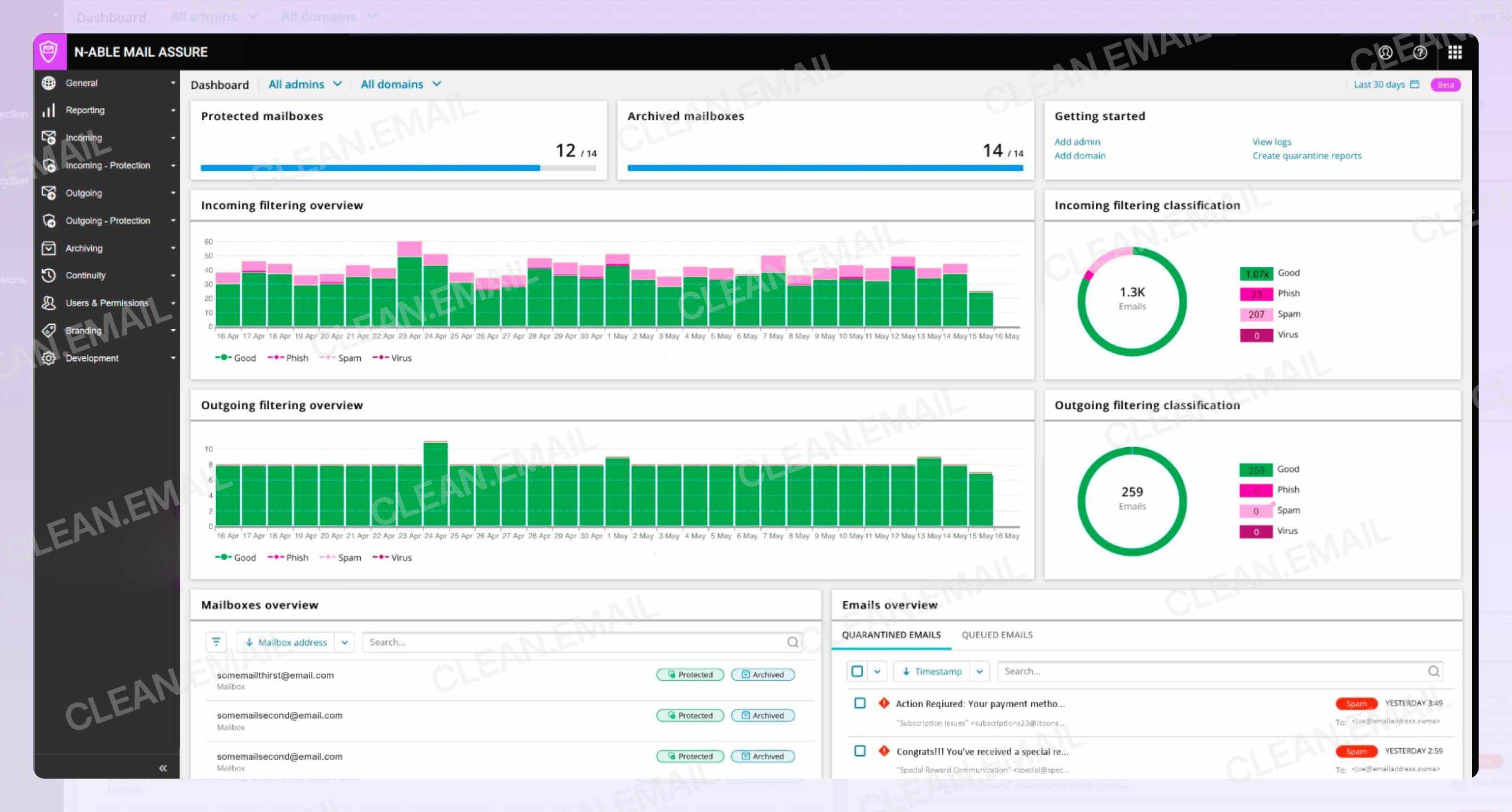1512x812 pixels.
Task: Open the All admins dropdown
Action: 305,85
